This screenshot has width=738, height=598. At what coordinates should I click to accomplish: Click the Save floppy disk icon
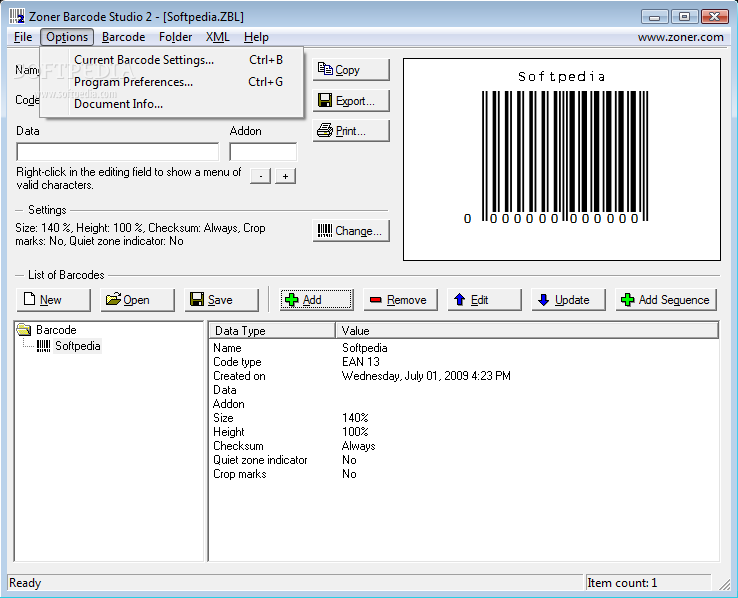[197, 299]
